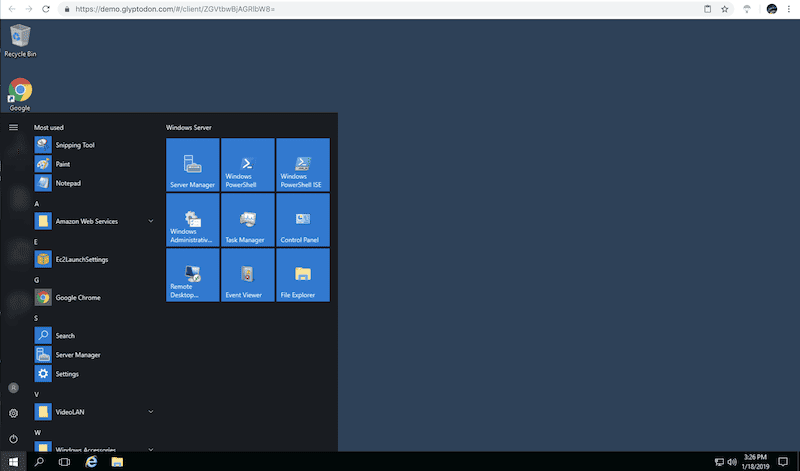Open the browser three-dot menu
Viewport: 800px width, 471px height.
point(789,9)
